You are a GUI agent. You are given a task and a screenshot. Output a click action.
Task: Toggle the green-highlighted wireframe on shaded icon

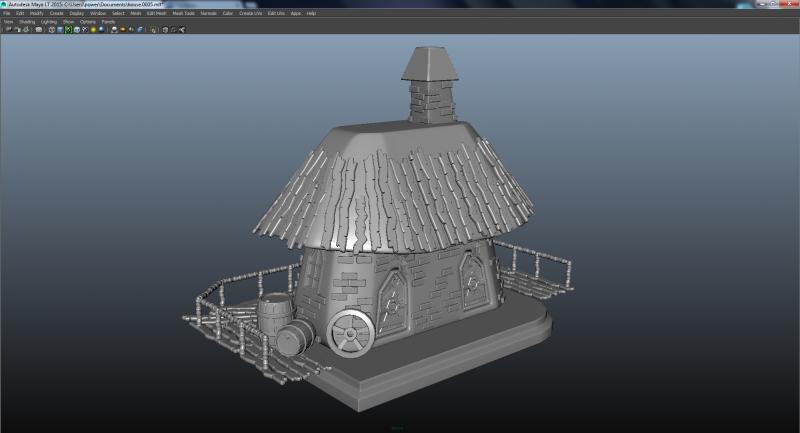pyautogui.click(x=68, y=30)
